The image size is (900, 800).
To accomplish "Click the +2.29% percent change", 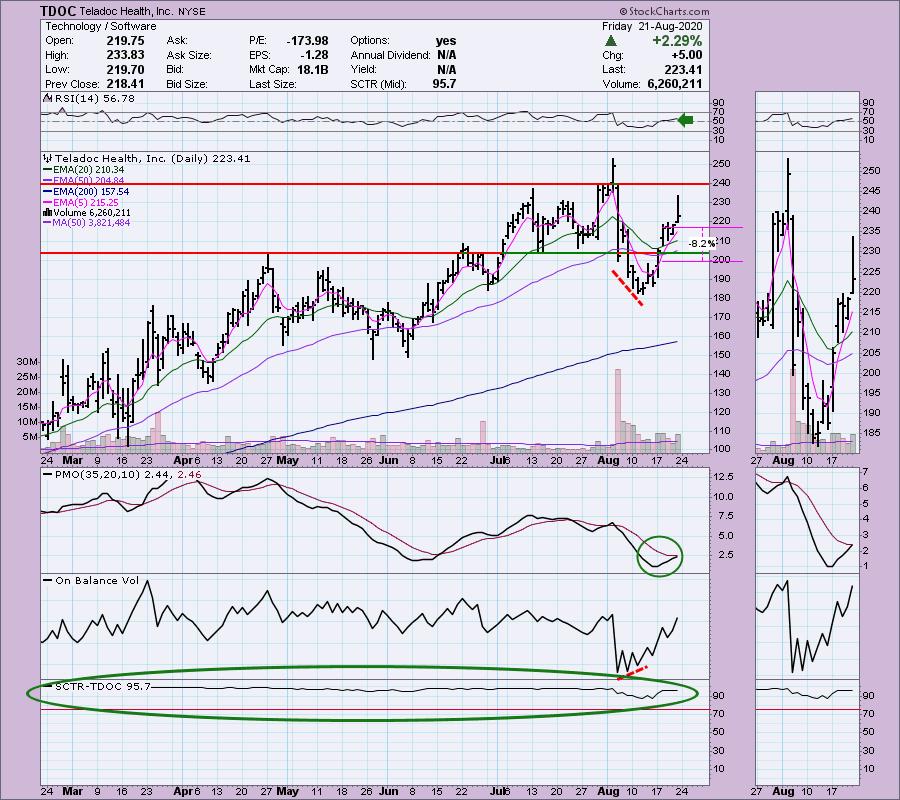I will tap(677, 41).
